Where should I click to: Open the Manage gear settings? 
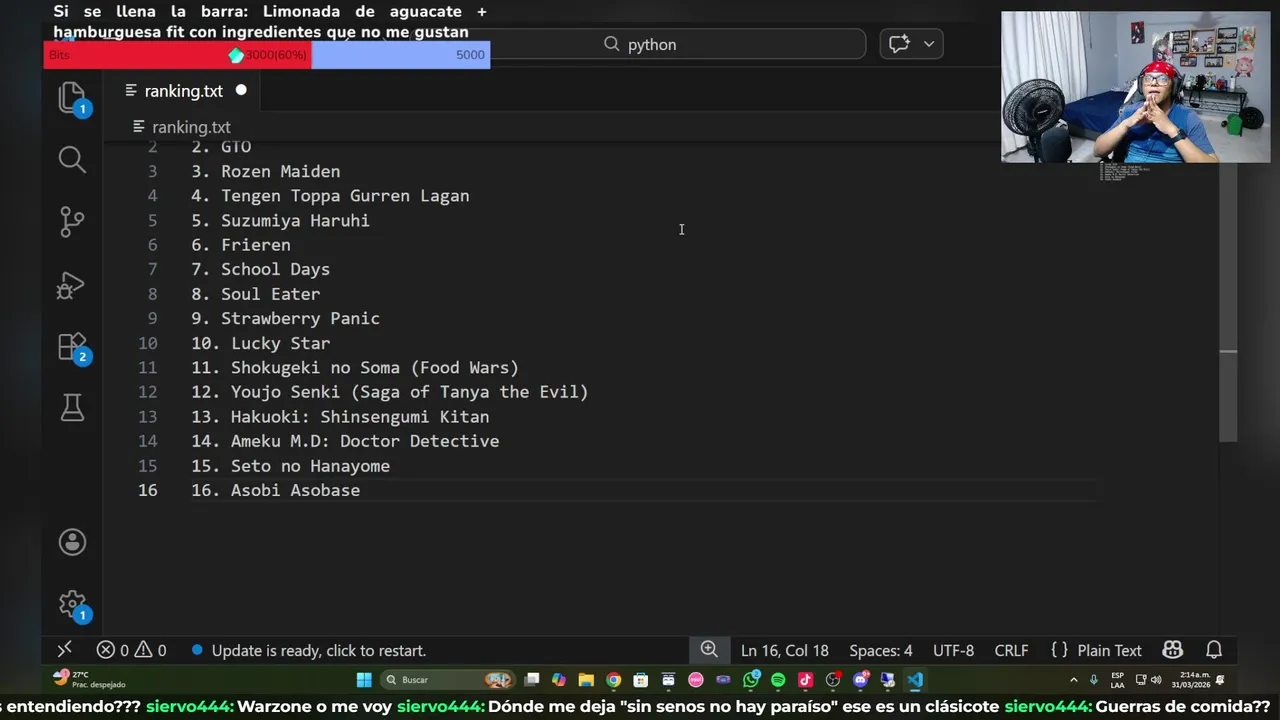[x=72, y=604]
